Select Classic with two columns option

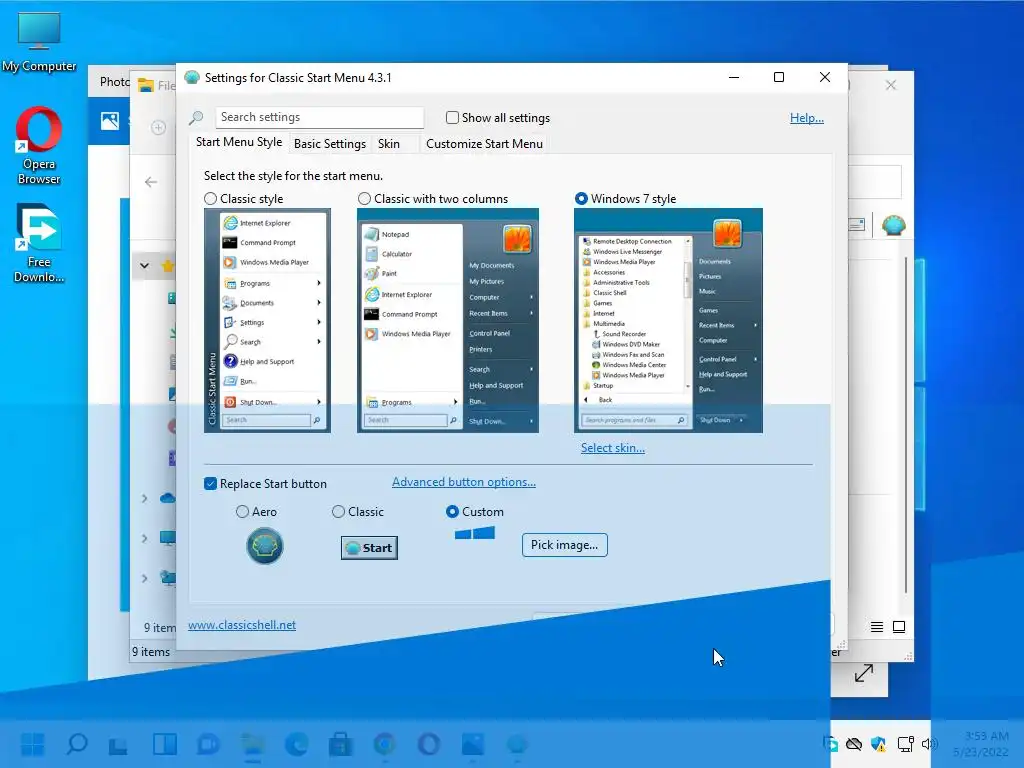(x=364, y=199)
